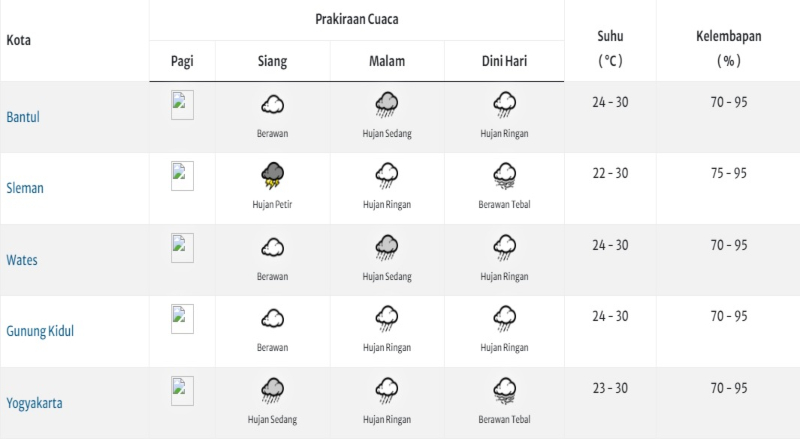Click Gunung Kidul's broken Pagi image
Viewport: 800px width, 439px height.
coord(182,319)
